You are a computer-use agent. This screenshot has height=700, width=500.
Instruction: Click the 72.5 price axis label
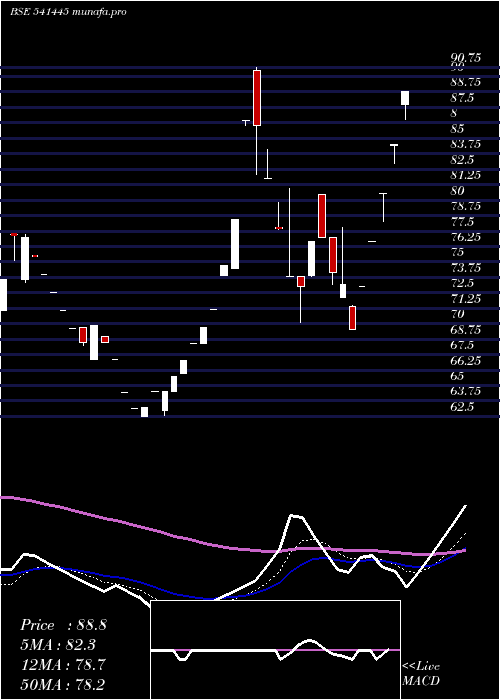coord(462,283)
